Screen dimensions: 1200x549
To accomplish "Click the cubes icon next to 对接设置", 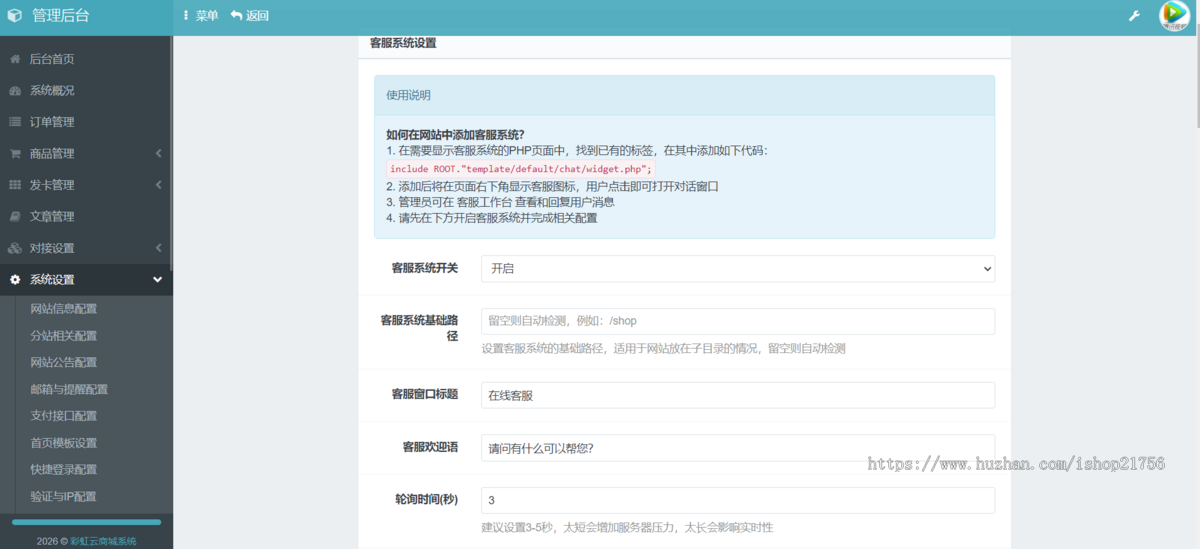I will point(15,248).
